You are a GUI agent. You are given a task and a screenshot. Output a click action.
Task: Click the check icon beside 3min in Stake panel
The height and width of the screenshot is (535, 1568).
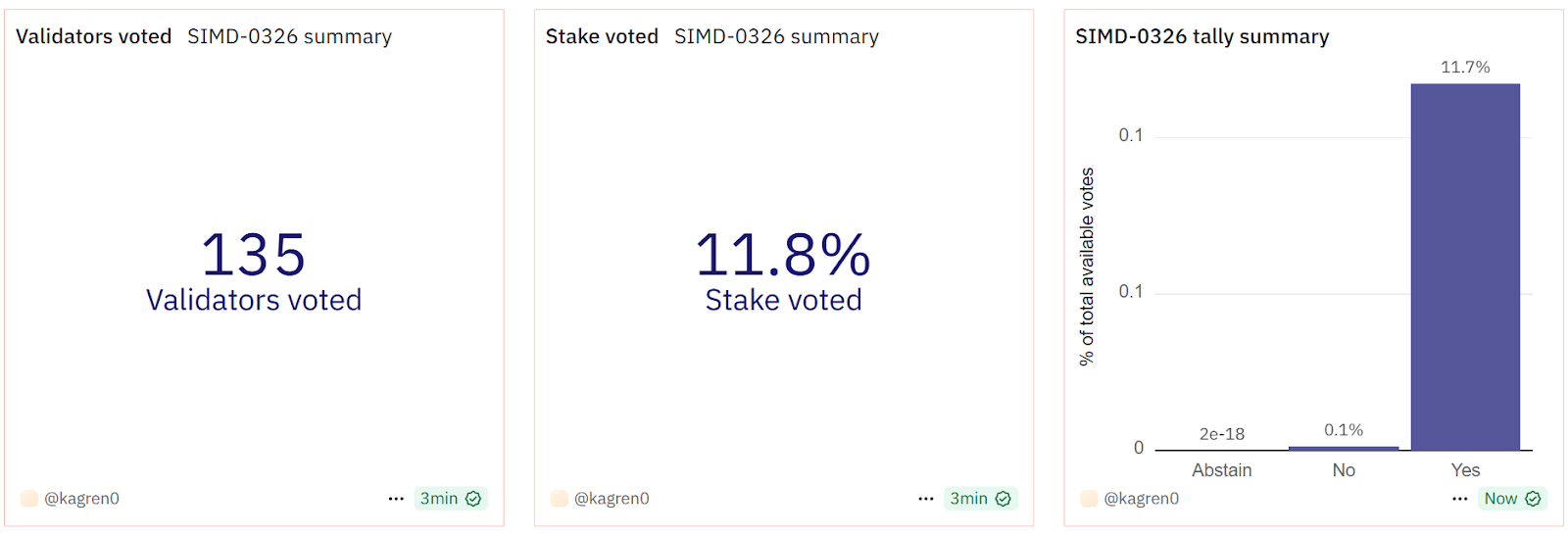(x=1004, y=499)
